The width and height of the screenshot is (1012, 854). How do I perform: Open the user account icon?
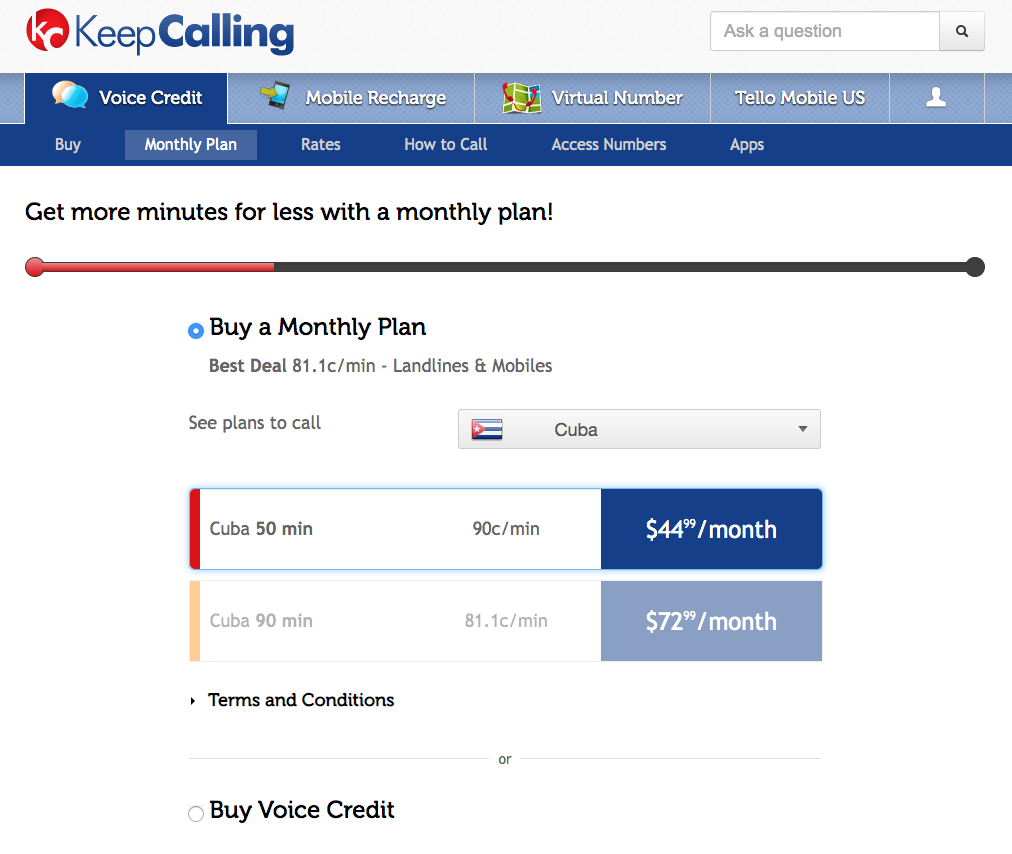click(936, 97)
